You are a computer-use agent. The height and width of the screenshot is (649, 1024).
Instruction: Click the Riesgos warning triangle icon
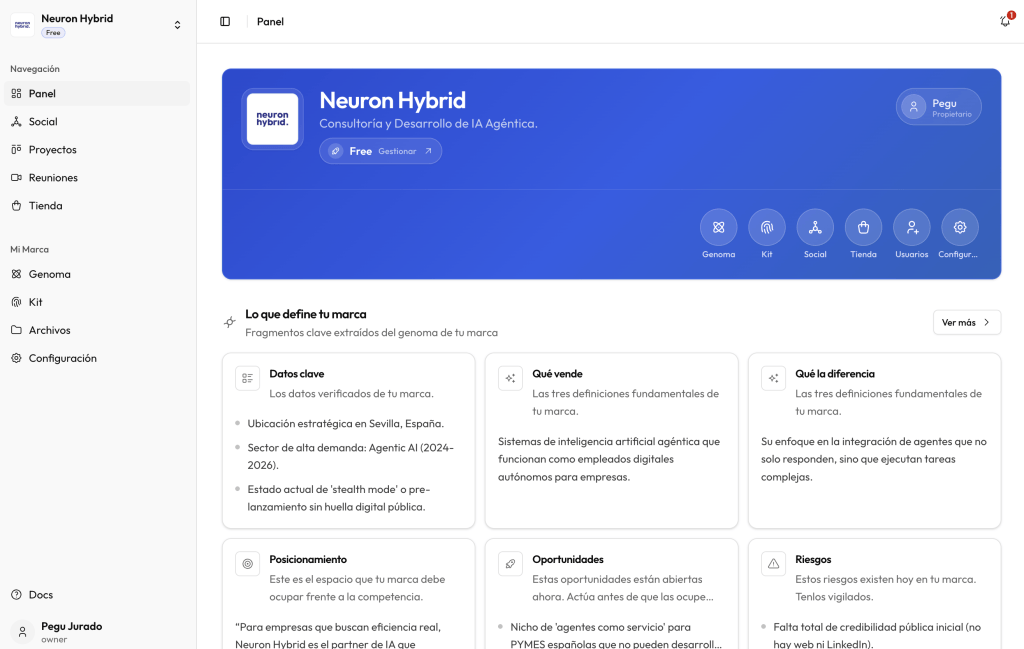point(773,563)
